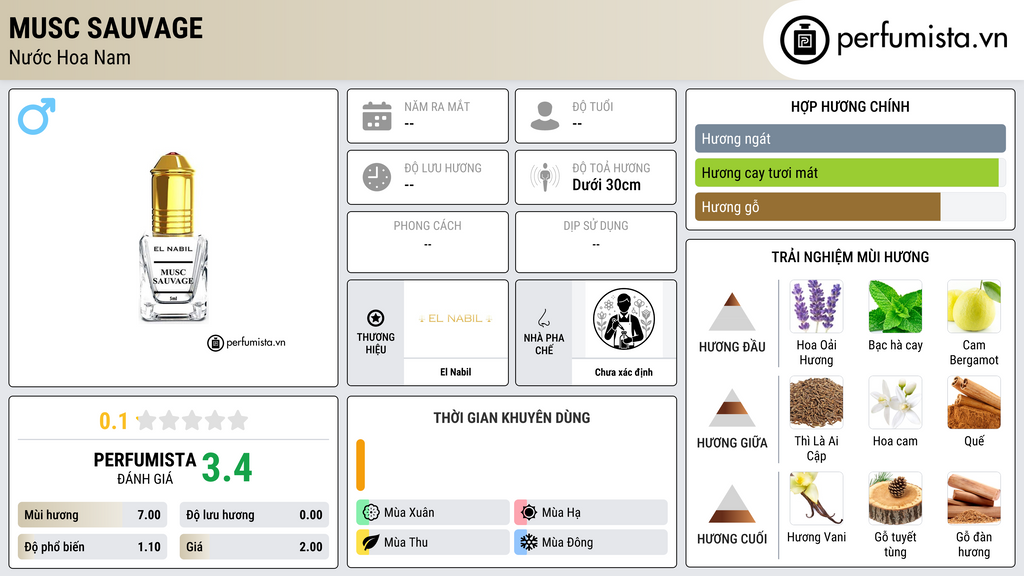Click the Giá 2.00 score bar
The height and width of the screenshot is (576, 1024).
point(254,547)
